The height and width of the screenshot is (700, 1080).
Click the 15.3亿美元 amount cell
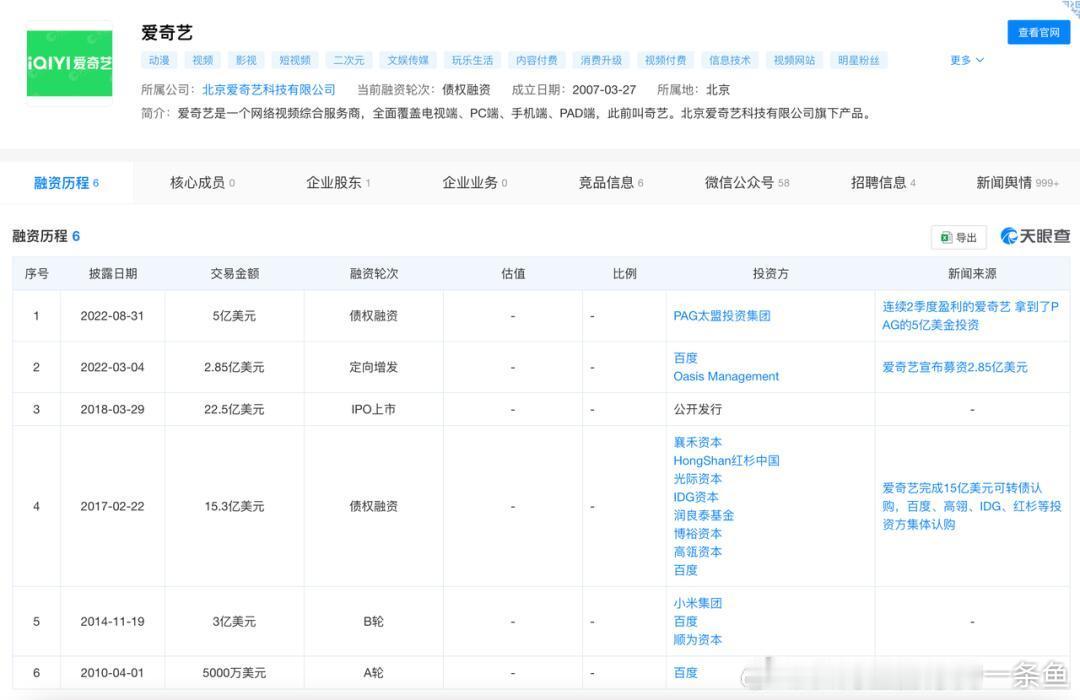pos(234,506)
